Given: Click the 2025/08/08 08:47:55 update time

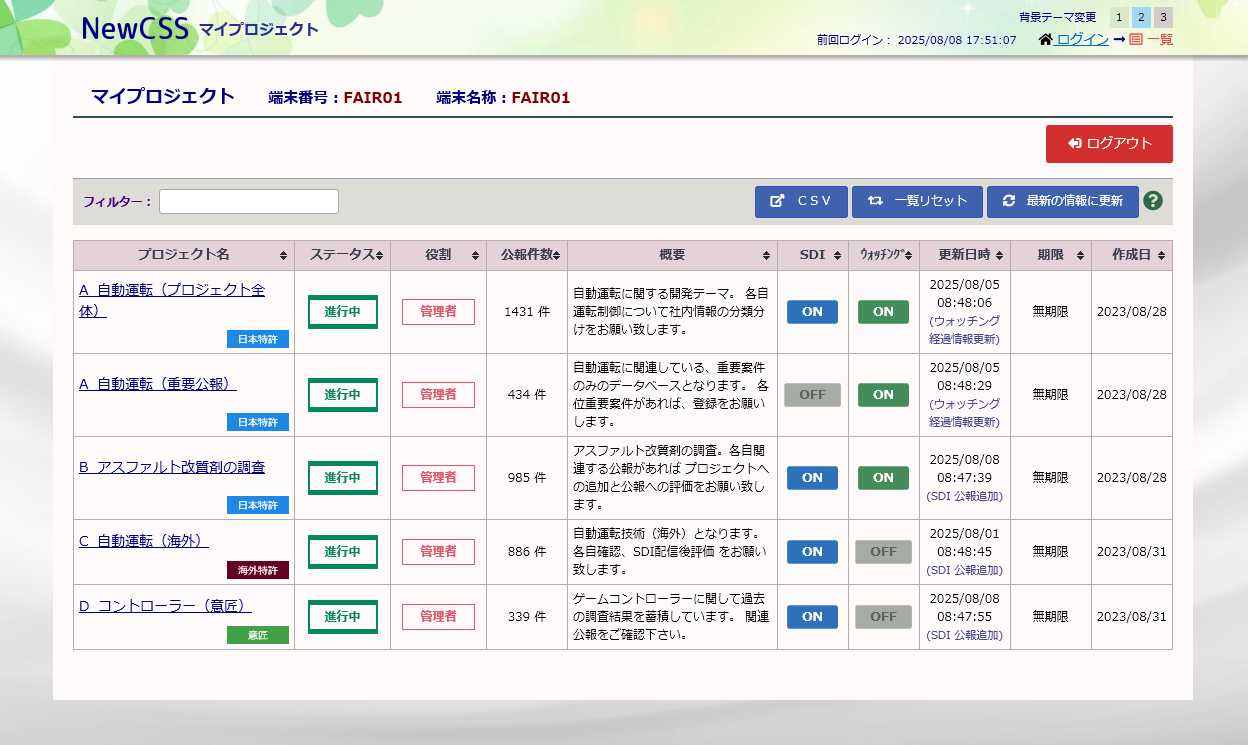Looking at the screenshot, I should click(x=964, y=607).
